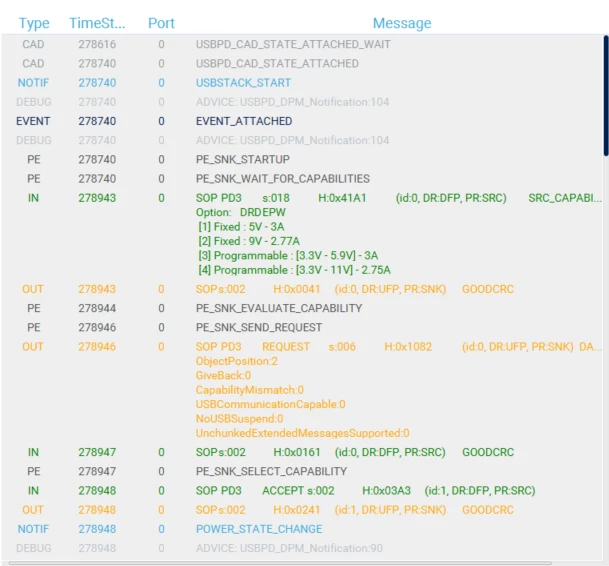Select the USBPD_CAD_STATE_ATTACHED message

click(x=277, y=63)
